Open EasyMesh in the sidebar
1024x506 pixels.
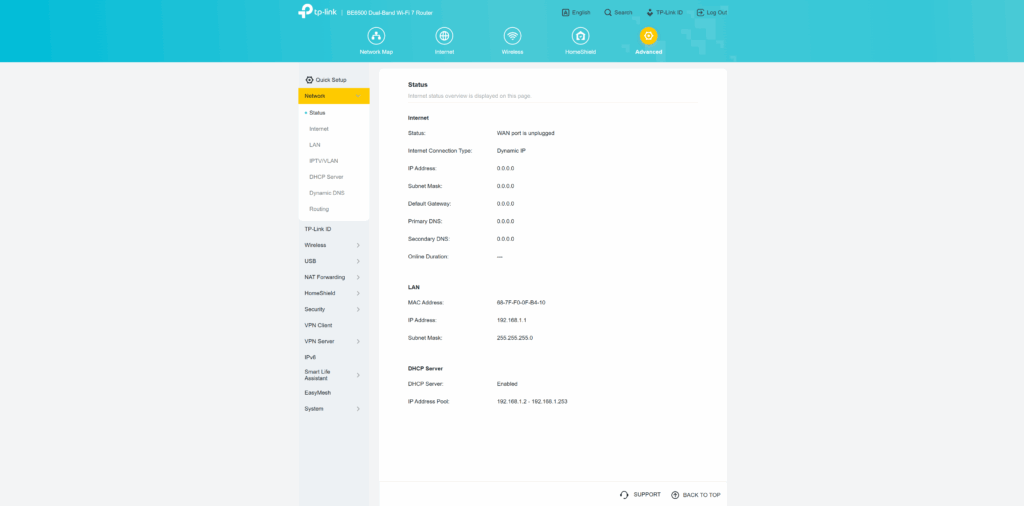tap(317, 393)
